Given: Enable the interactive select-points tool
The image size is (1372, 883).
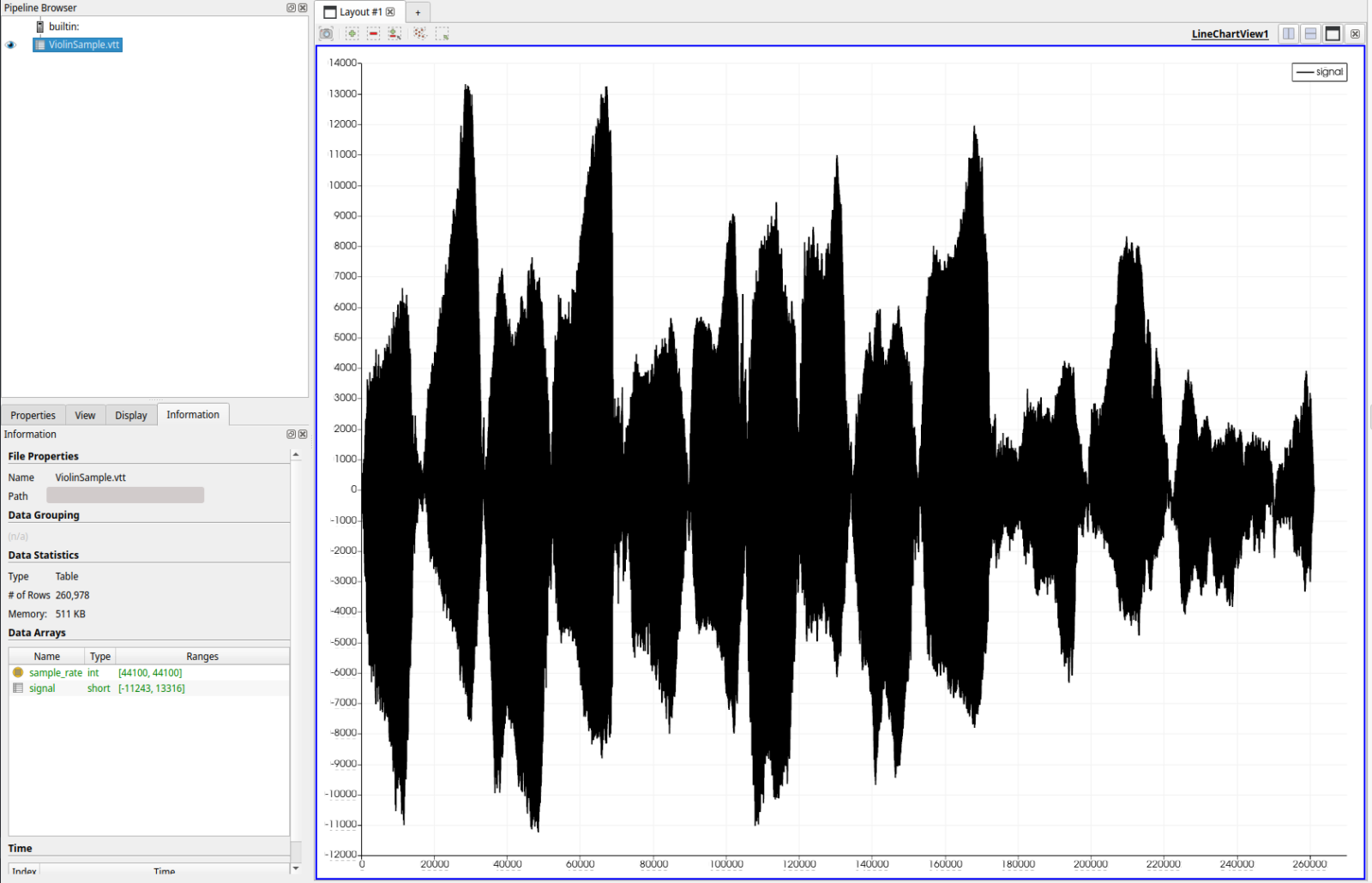Looking at the screenshot, I should pos(419,33).
